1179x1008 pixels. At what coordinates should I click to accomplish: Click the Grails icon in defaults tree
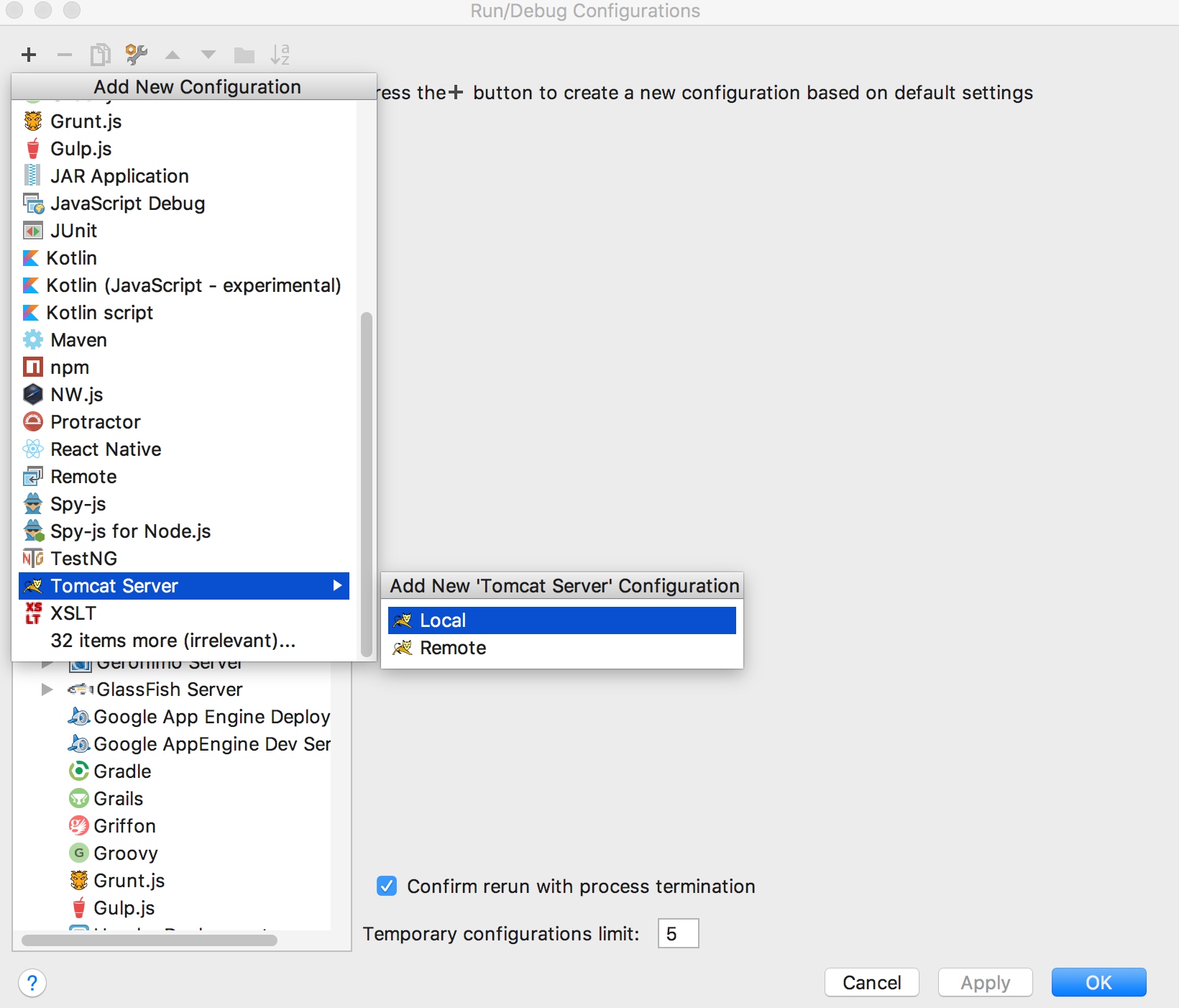click(79, 799)
